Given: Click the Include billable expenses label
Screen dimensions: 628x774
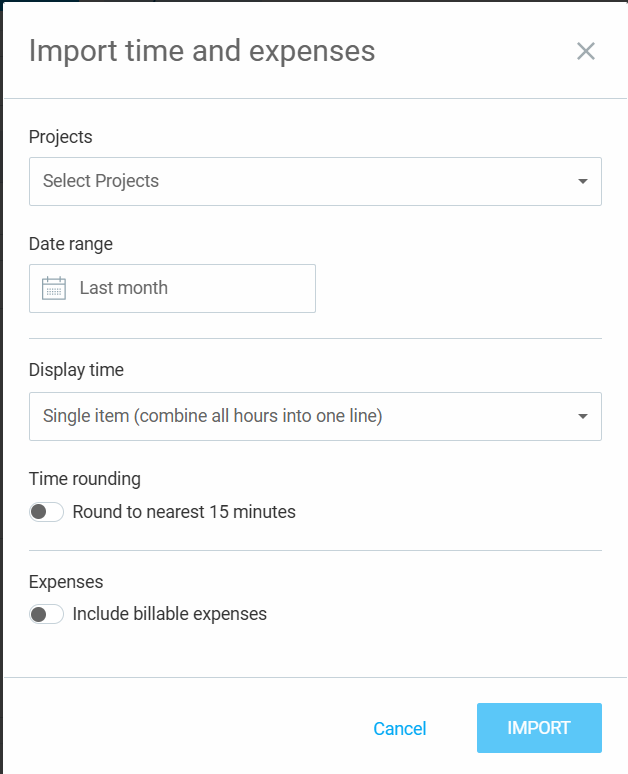Looking at the screenshot, I should (x=170, y=614).
